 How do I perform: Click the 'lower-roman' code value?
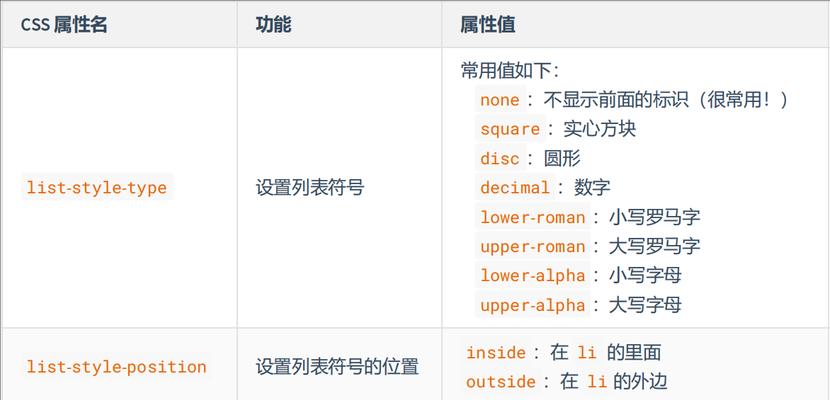[x=533, y=217]
